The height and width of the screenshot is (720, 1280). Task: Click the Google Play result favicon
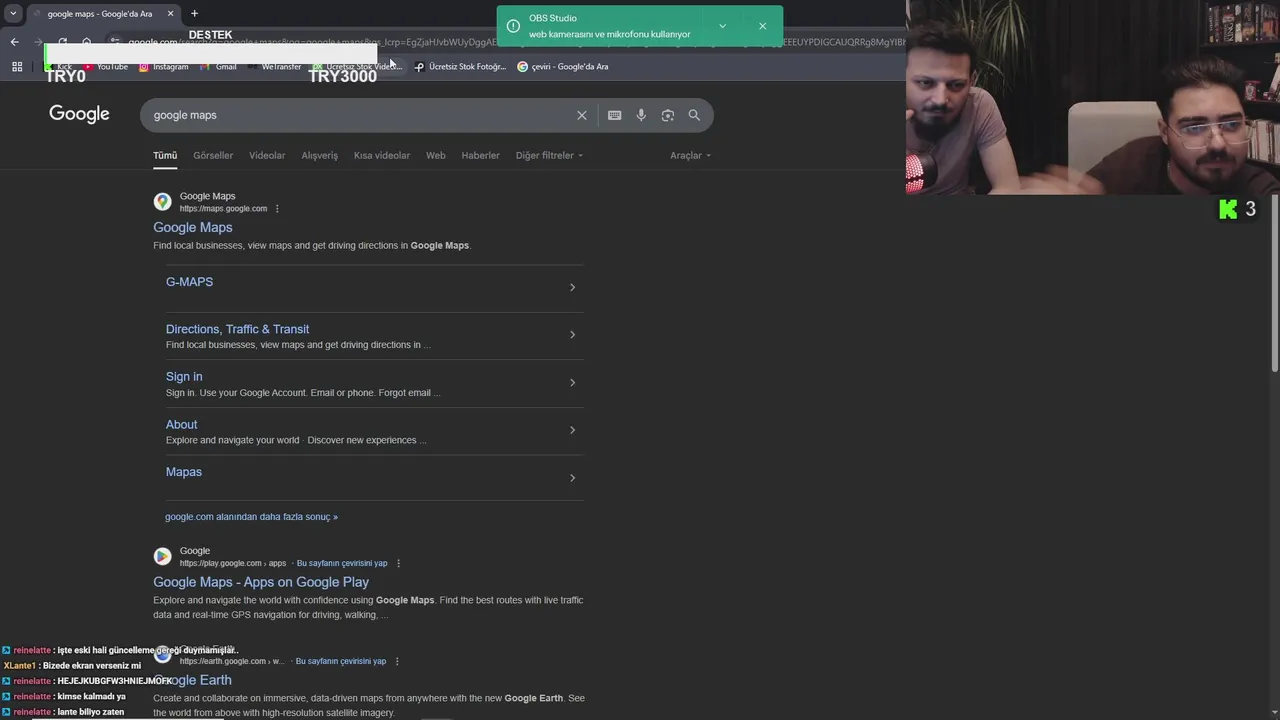[x=162, y=556]
